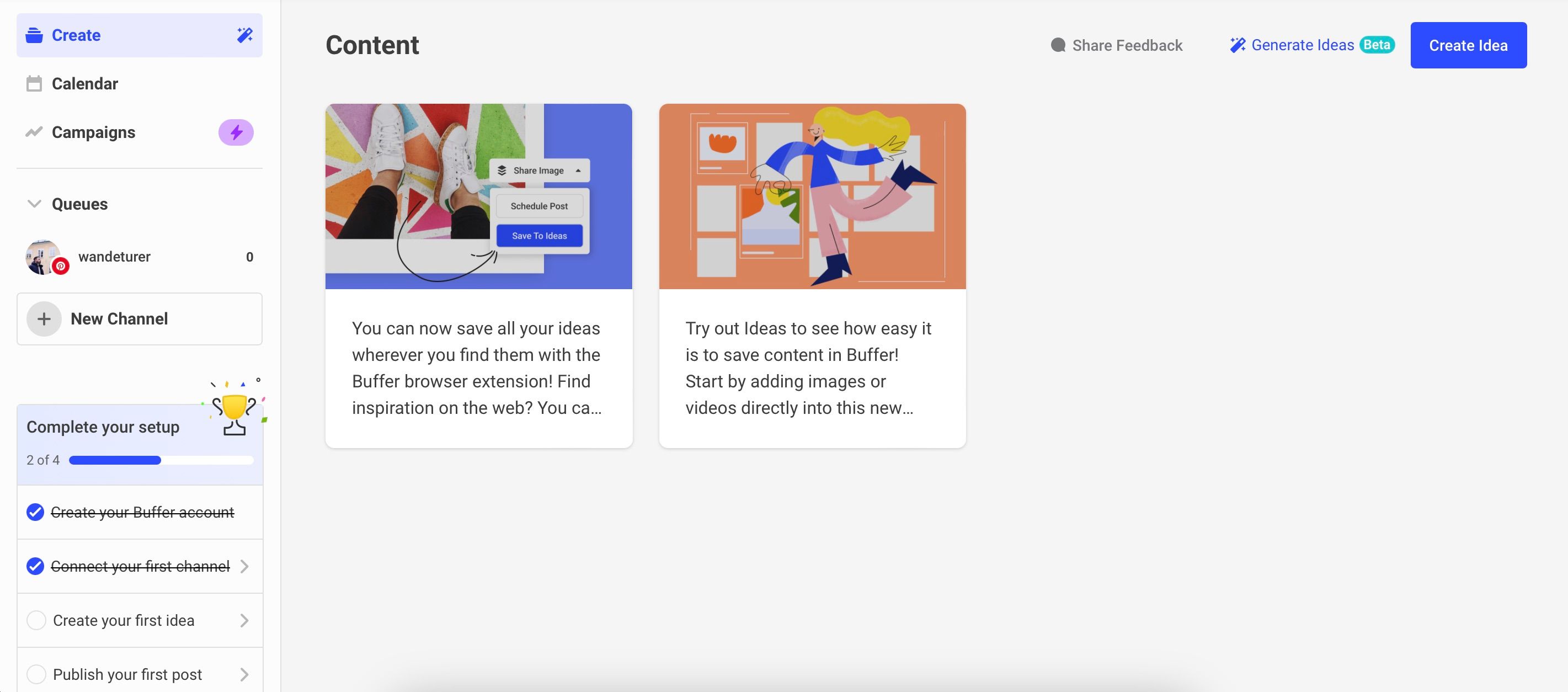Click the calendar icon in sidebar

tap(34, 83)
